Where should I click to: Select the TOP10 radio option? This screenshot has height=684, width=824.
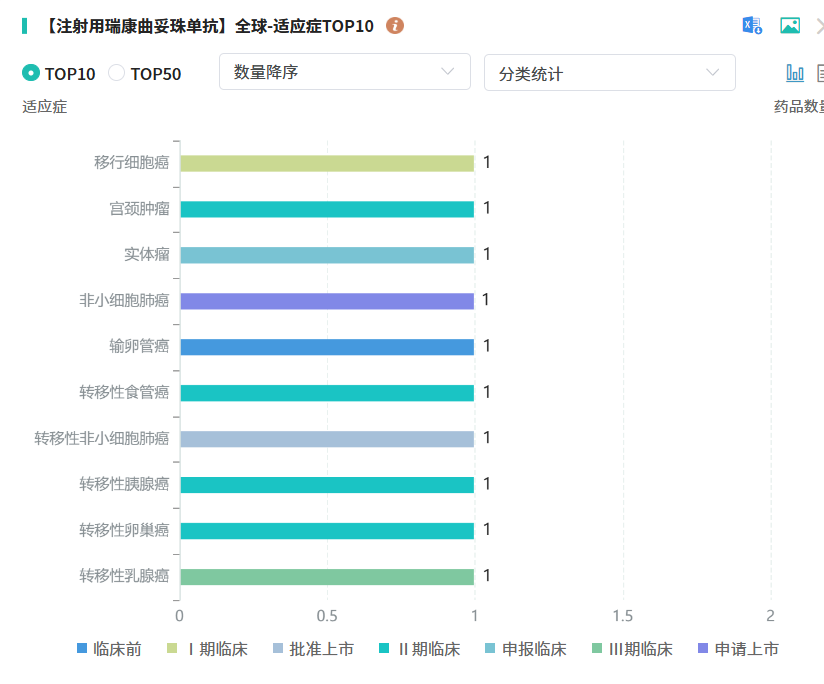[x=31, y=73]
